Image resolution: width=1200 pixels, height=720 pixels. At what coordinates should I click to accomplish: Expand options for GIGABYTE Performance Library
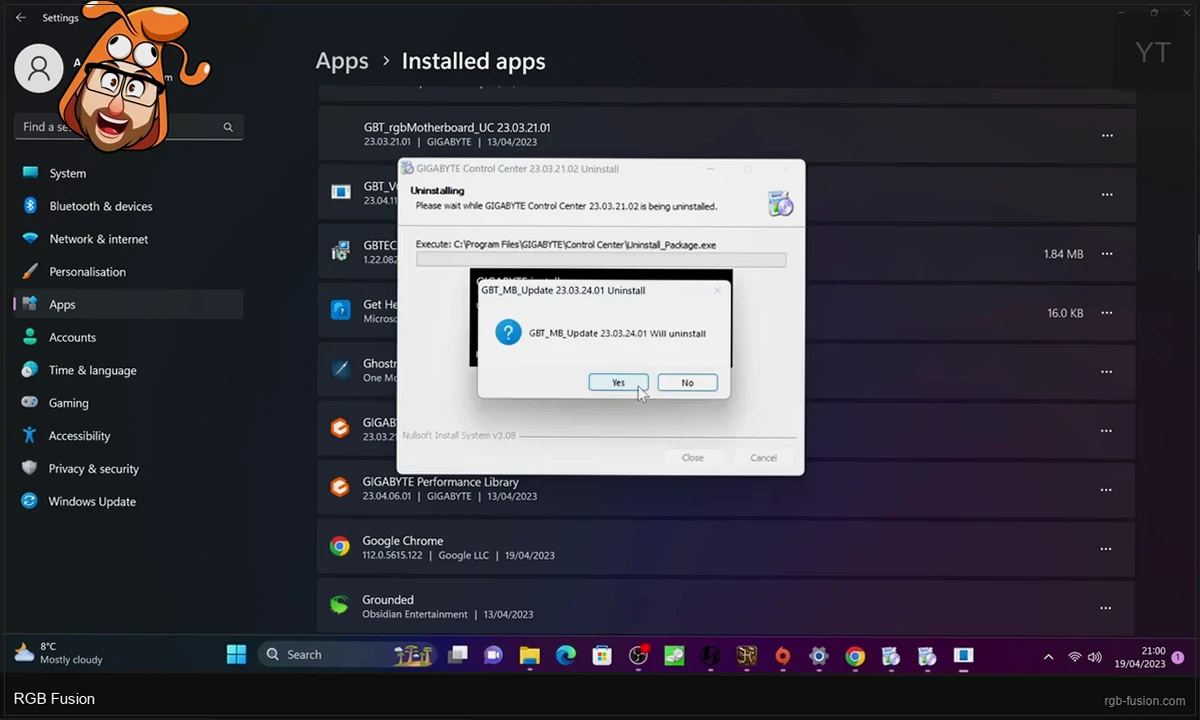click(1106, 490)
